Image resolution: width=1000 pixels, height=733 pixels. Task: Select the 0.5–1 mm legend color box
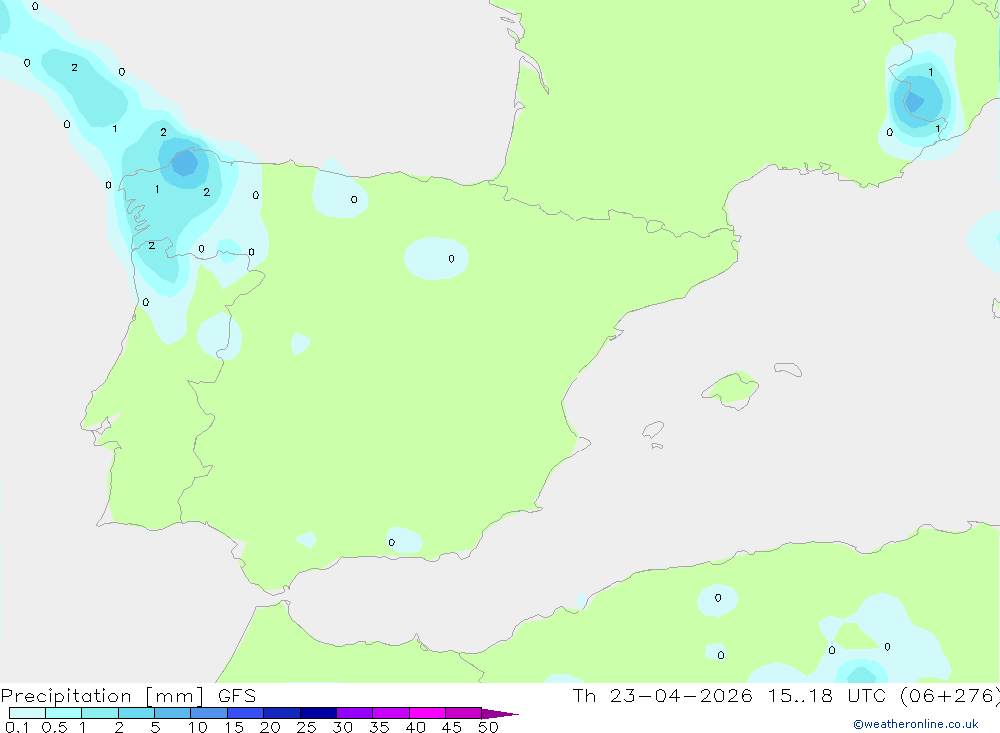63,713
